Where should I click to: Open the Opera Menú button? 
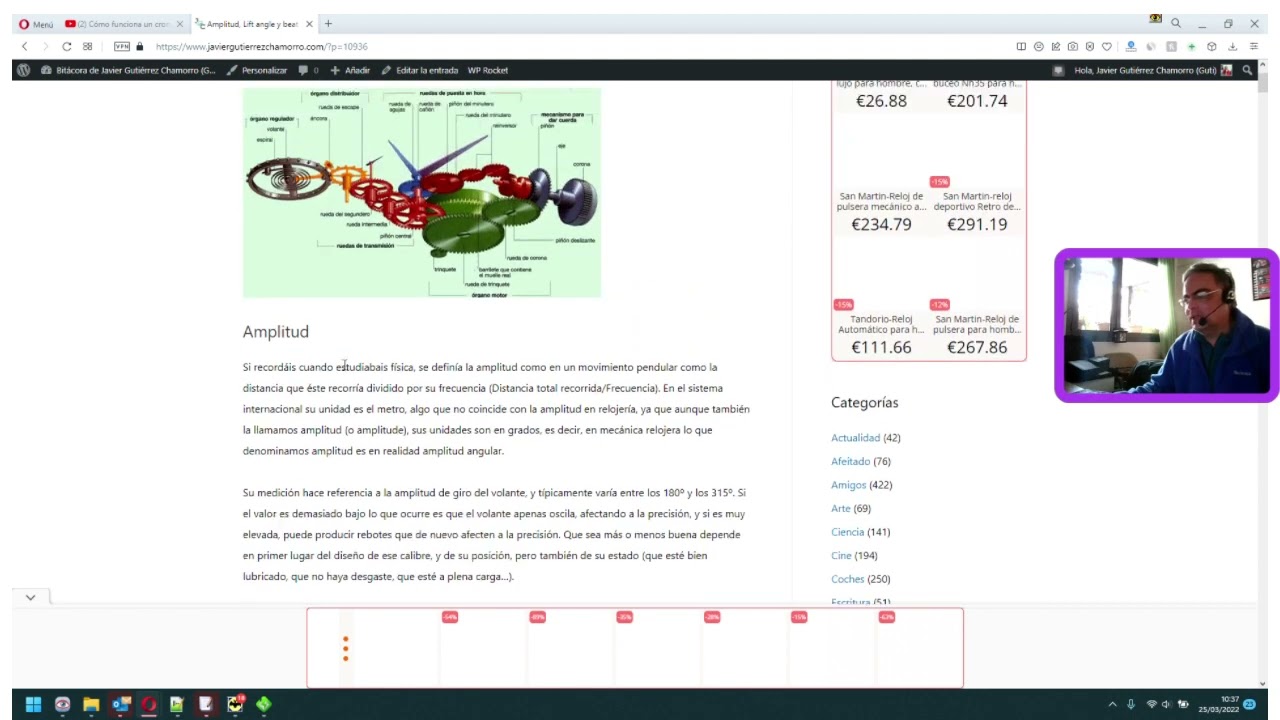36,24
